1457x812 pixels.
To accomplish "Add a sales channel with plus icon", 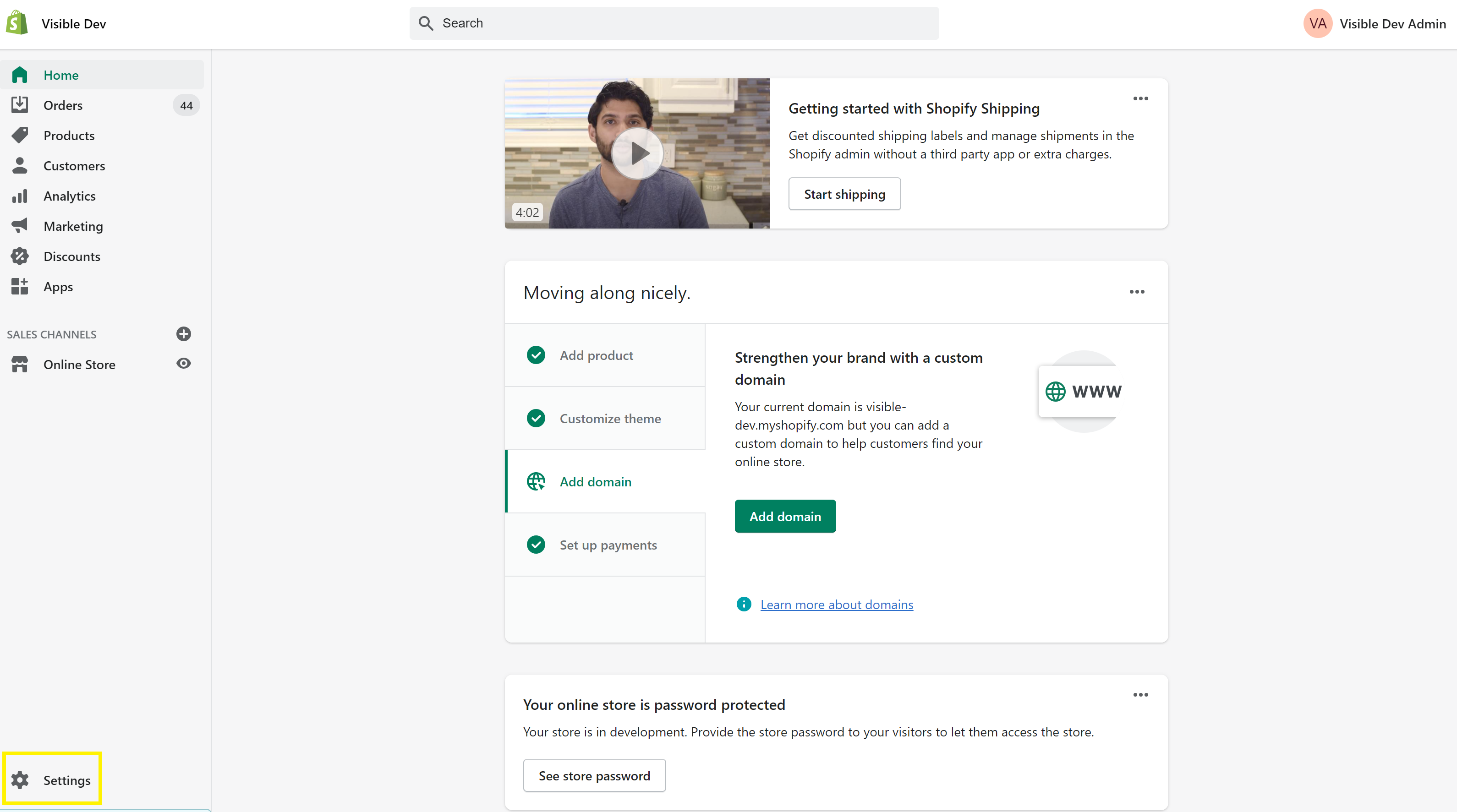I will pyautogui.click(x=183, y=333).
